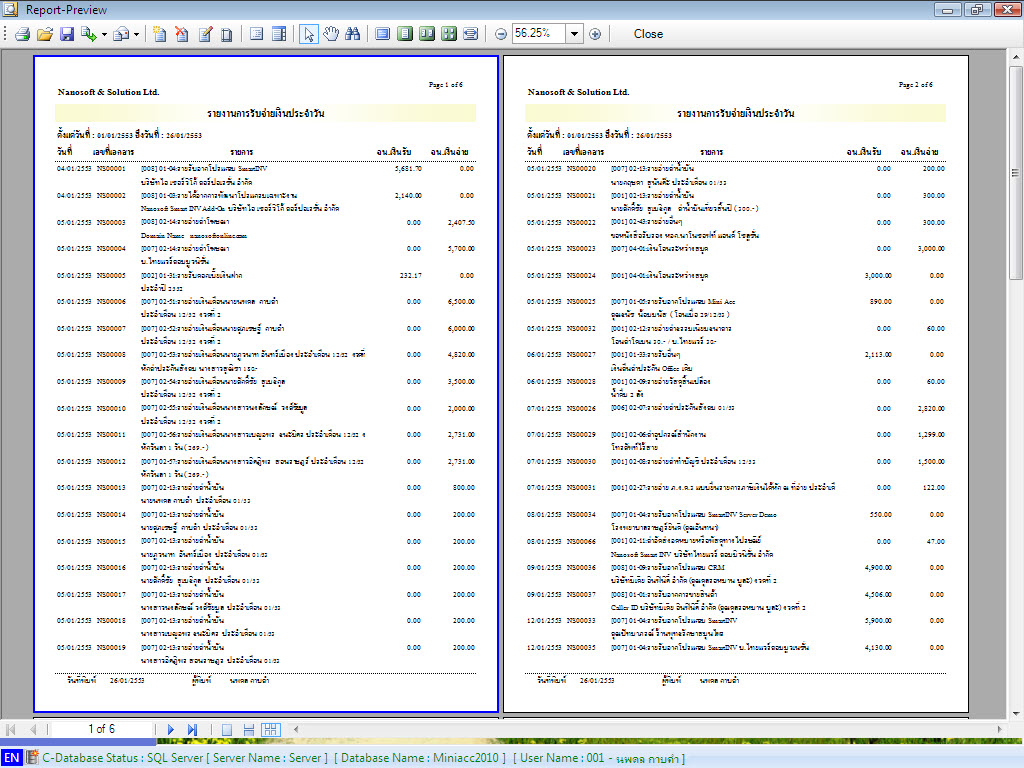Open the page setup icon

coord(227,34)
